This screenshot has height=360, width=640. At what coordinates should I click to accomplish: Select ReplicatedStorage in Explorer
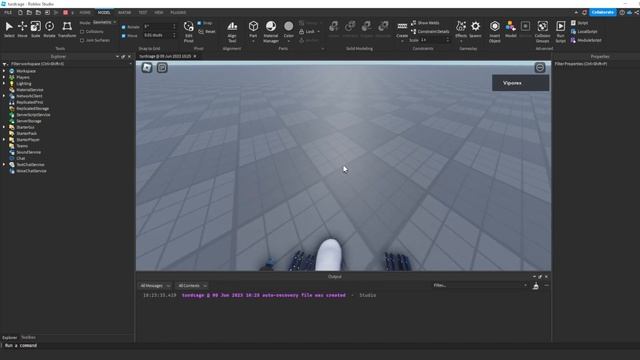33,109
